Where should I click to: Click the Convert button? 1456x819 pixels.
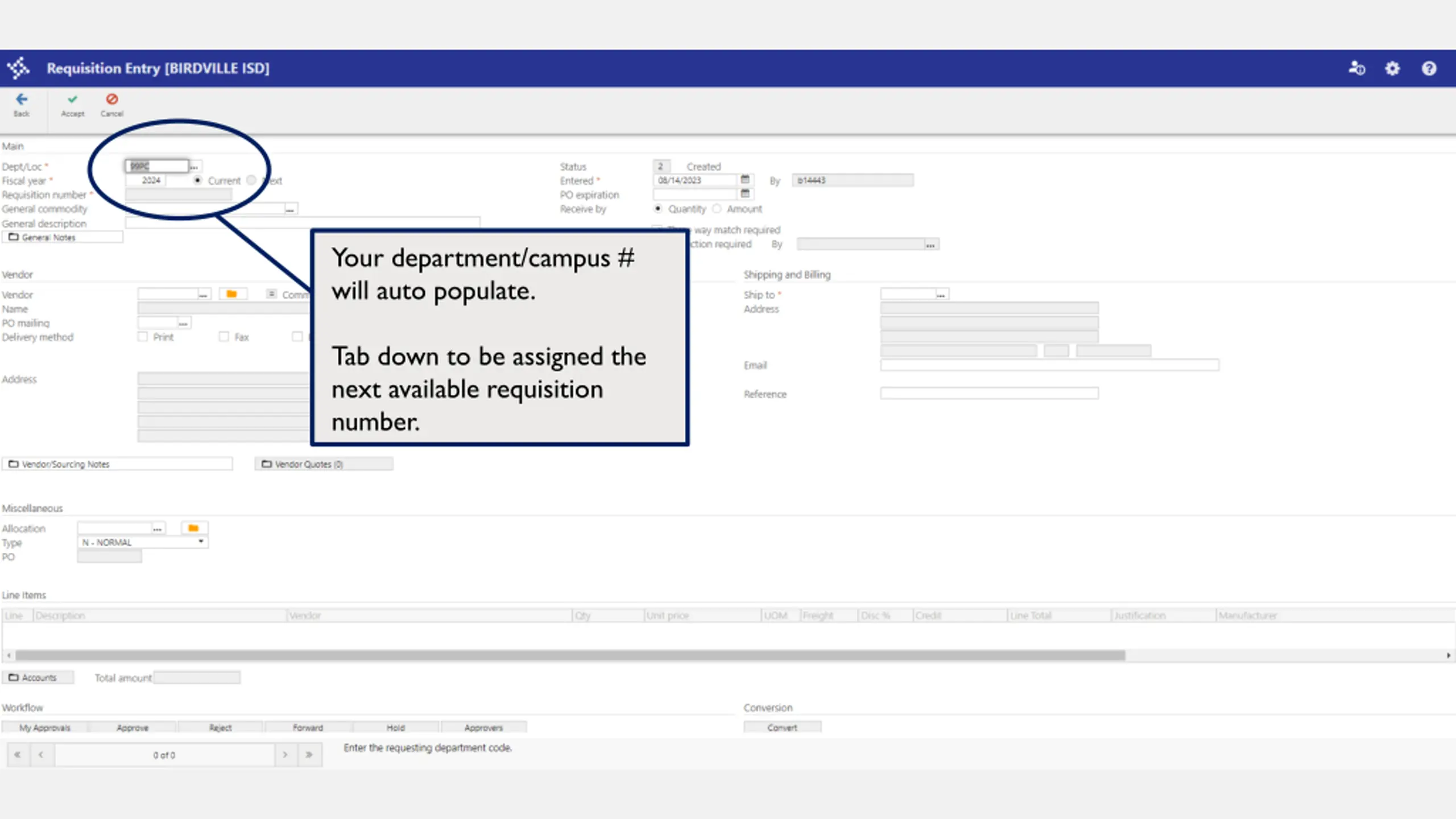[782, 727]
